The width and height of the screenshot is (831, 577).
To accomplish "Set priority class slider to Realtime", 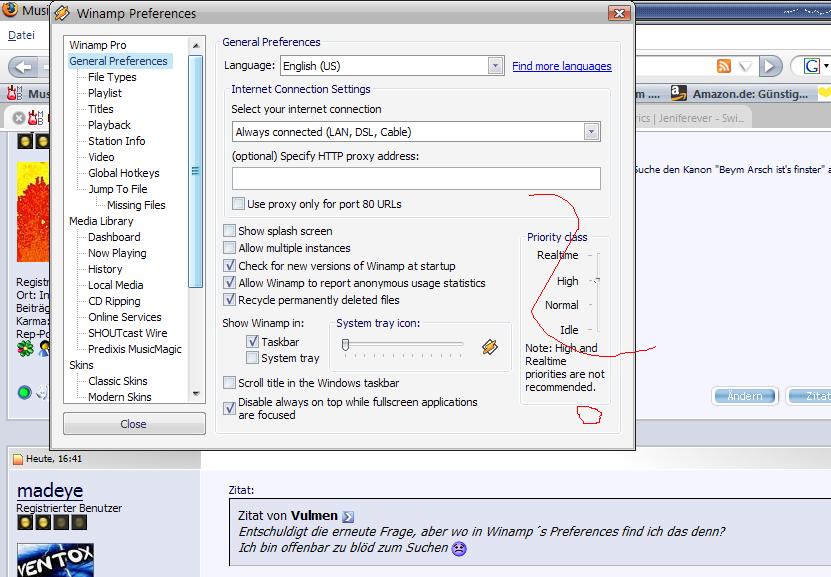I will click(x=597, y=255).
